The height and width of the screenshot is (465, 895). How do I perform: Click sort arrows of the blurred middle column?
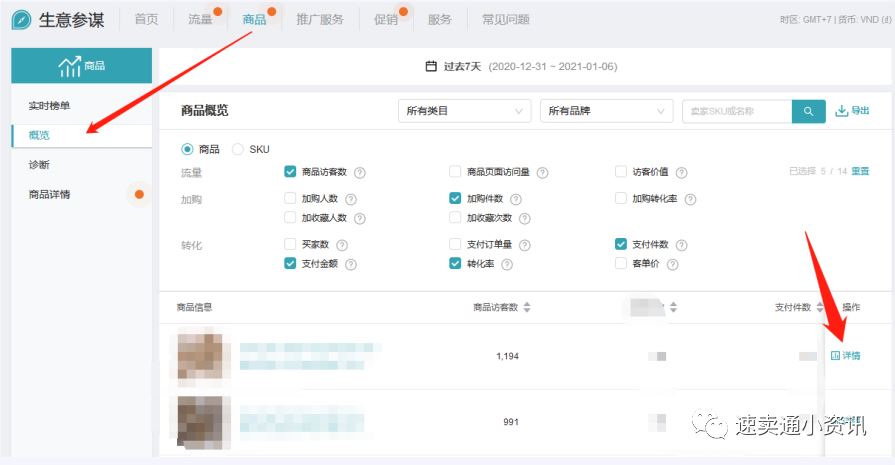coord(674,307)
